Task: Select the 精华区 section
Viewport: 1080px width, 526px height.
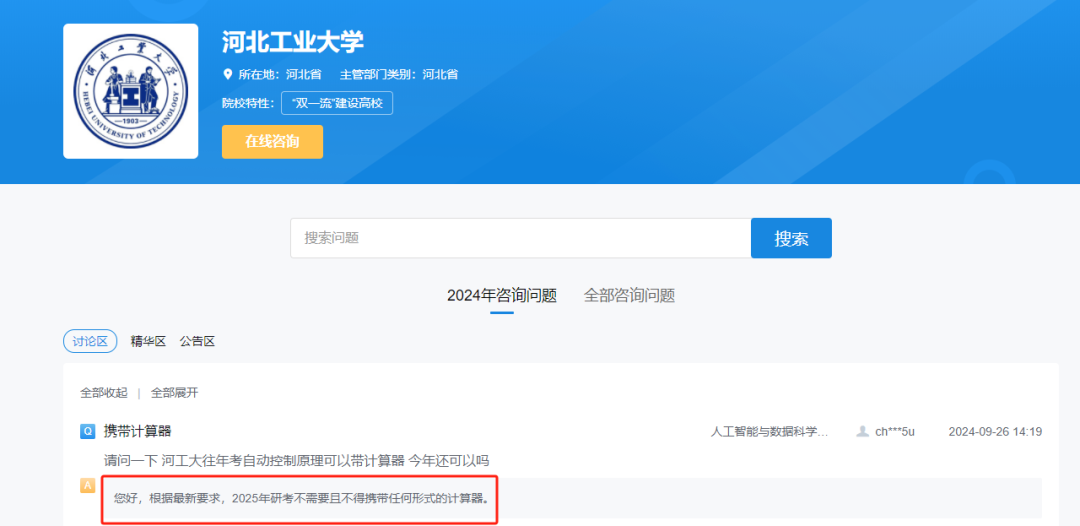Action: (x=149, y=341)
